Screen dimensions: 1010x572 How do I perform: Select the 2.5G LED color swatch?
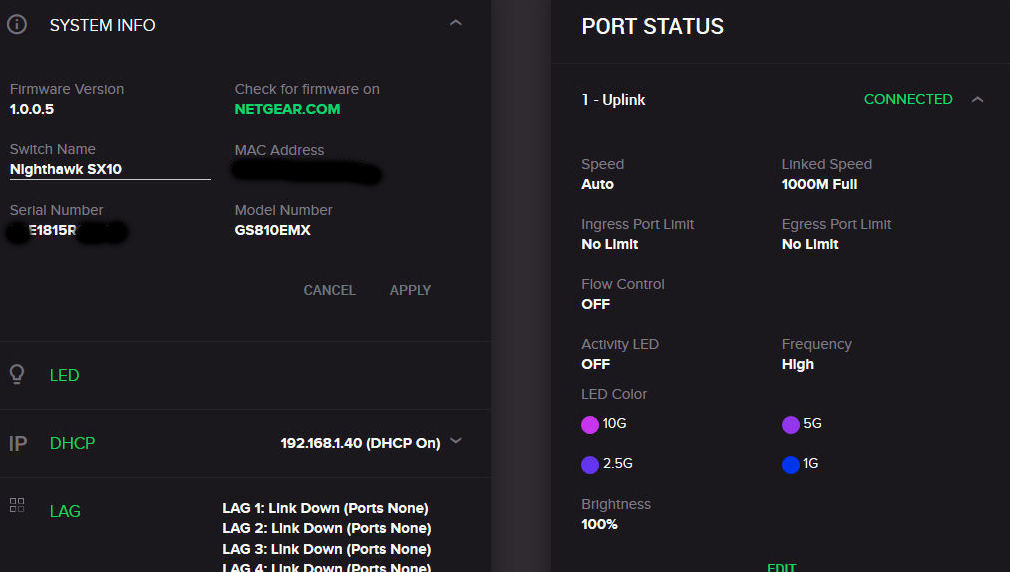point(590,464)
